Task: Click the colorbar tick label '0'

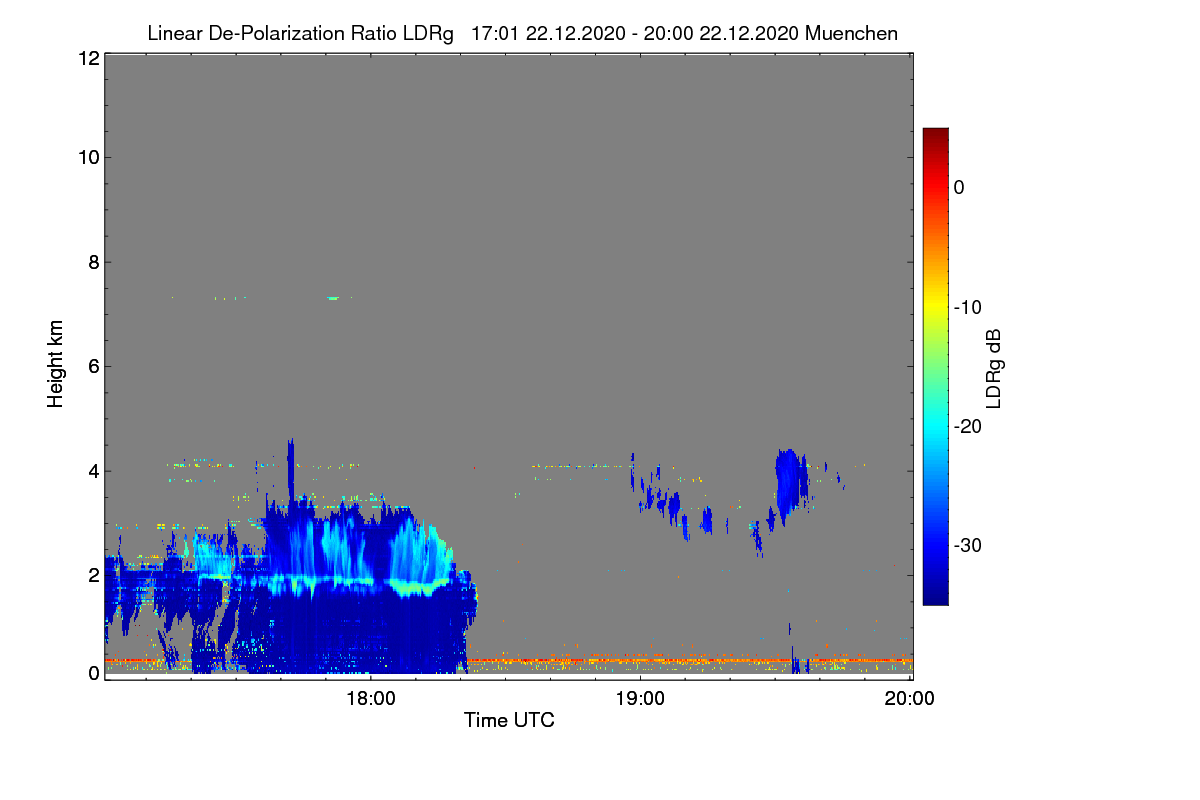Action: pos(959,187)
